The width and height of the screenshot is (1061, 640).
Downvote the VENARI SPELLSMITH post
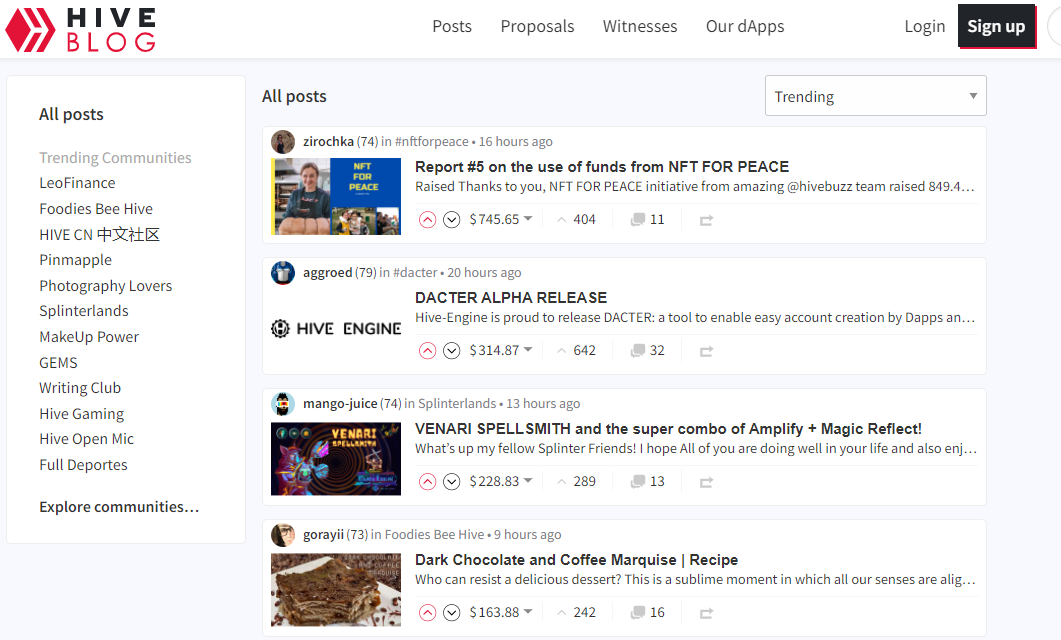451,482
